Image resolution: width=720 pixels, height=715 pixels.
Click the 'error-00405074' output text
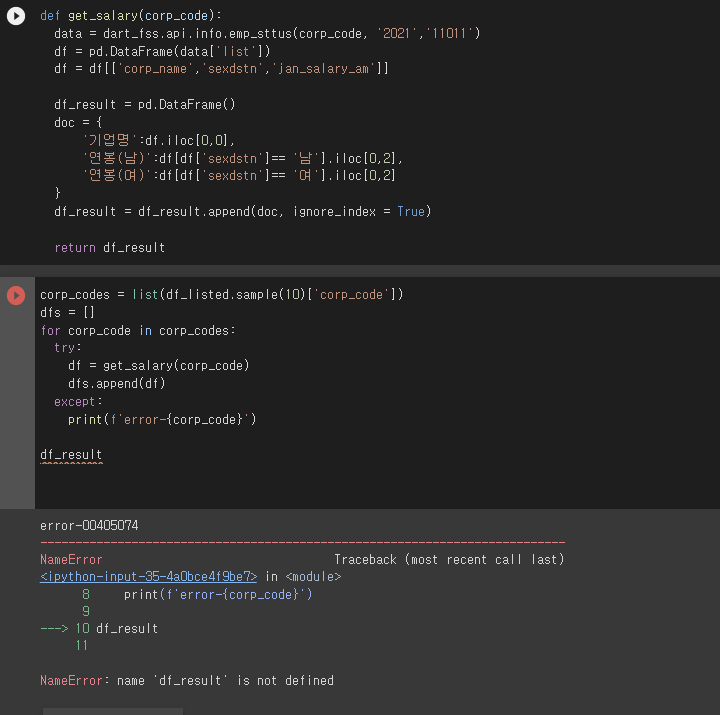(x=89, y=525)
